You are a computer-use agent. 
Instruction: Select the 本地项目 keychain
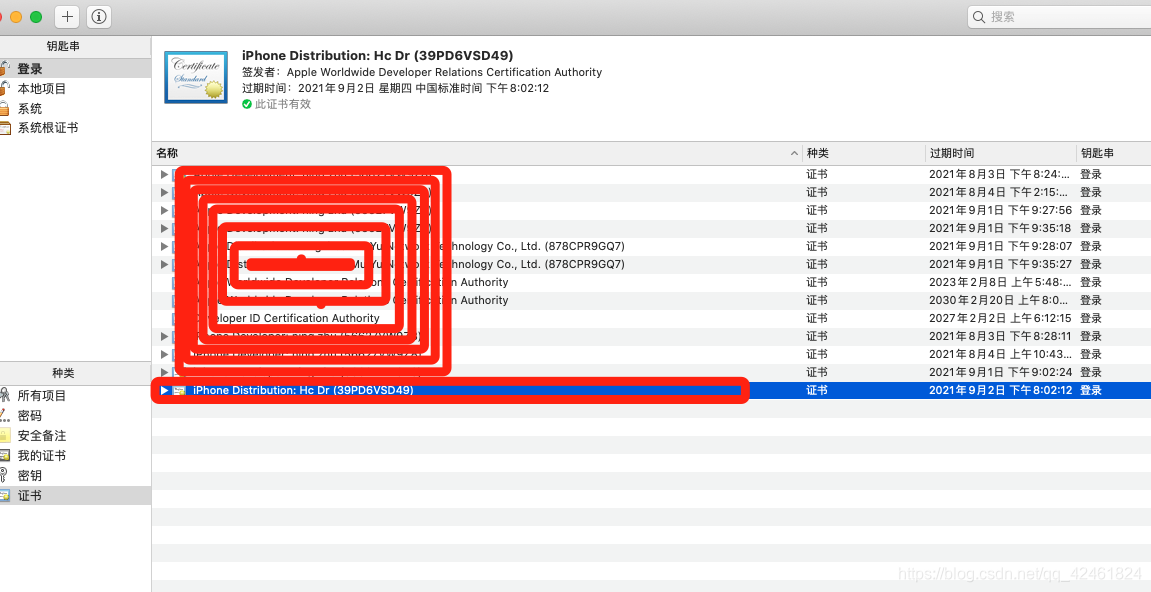(75, 89)
